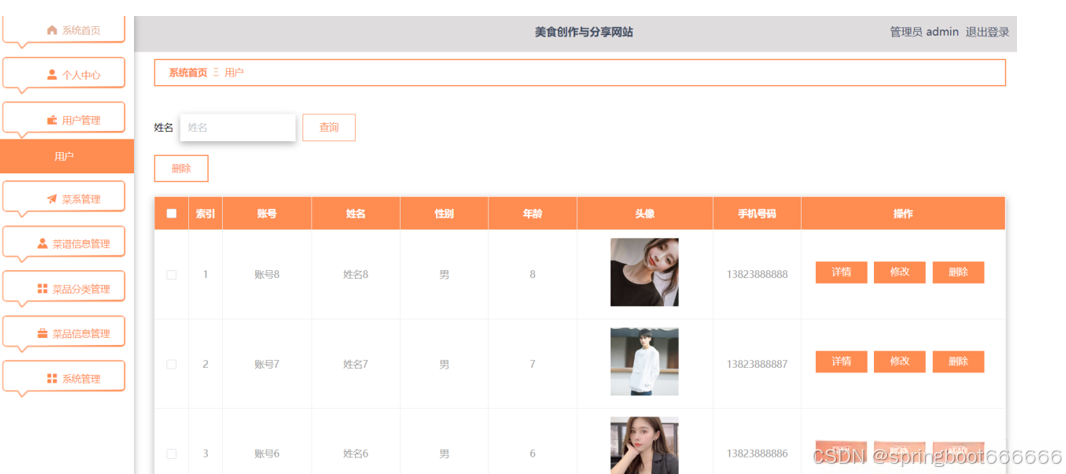
Task: Click phone number 13823888888
Action: [757, 275]
